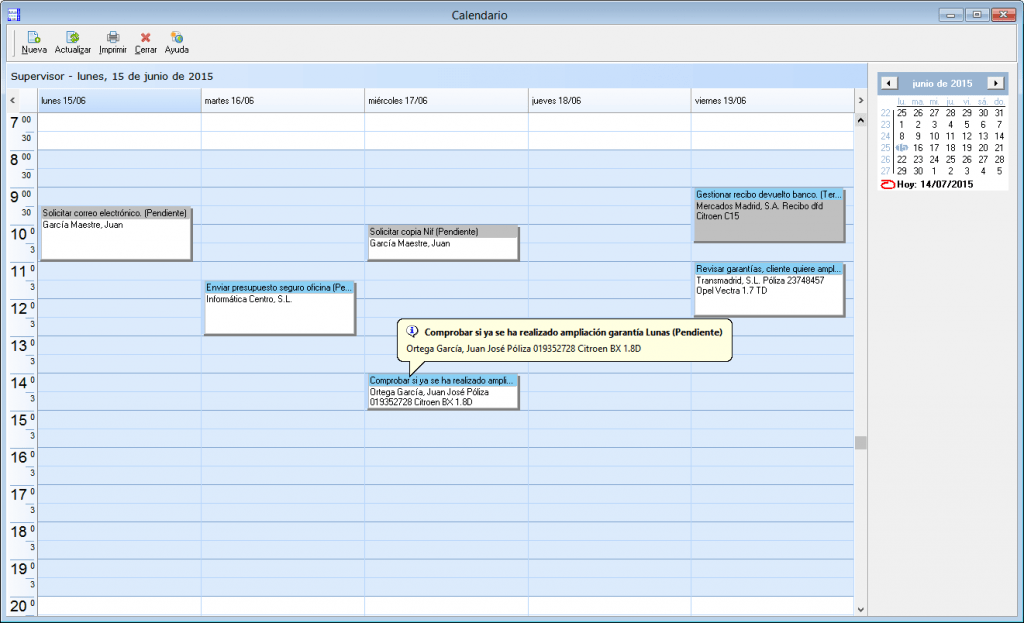This screenshot has width=1024, height=623.
Task: Click the Nueva toolbar icon
Action: (x=34, y=37)
